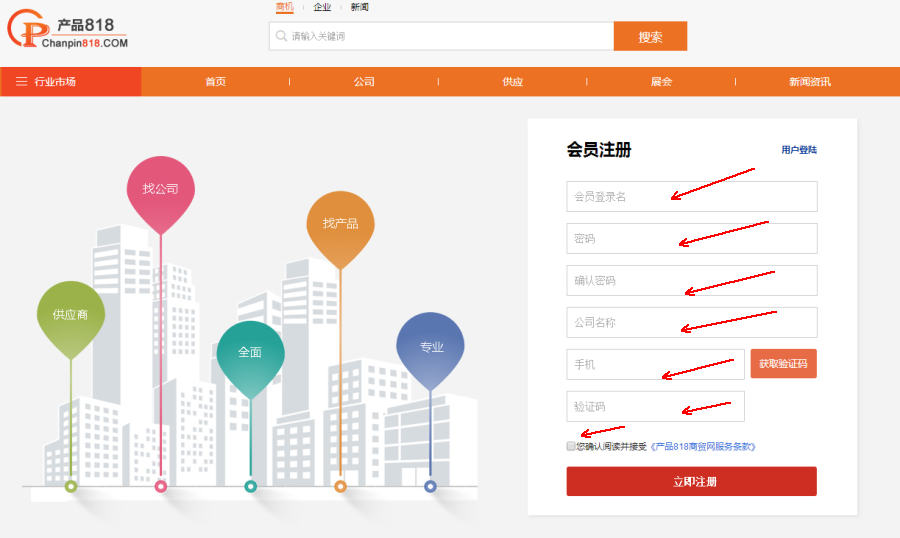Click the Chanpin818.COM logo
900x538 pixels.
coord(68,32)
